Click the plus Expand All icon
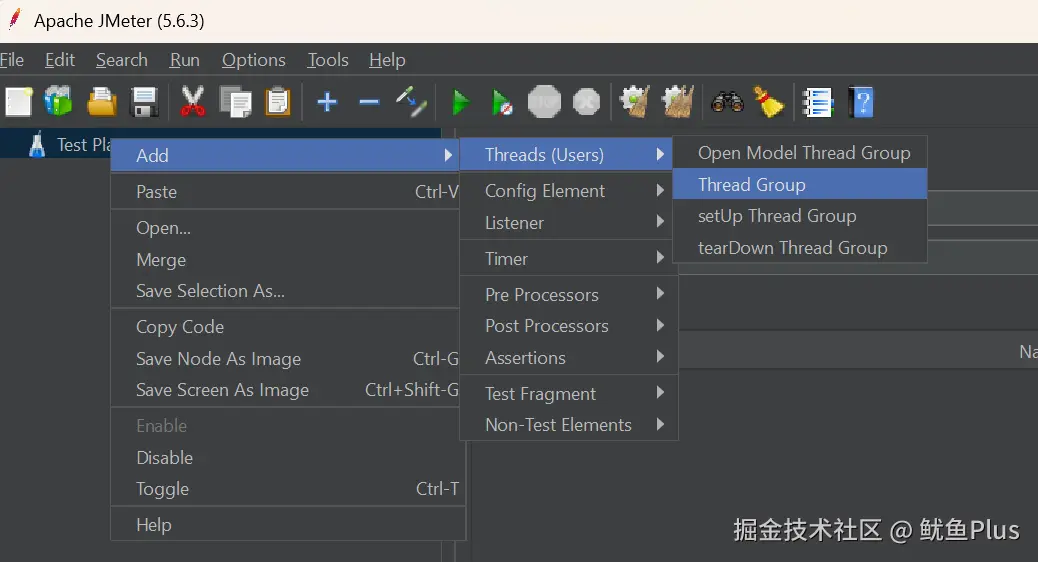Screen dimensions: 1038x562 click(x=327, y=101)
